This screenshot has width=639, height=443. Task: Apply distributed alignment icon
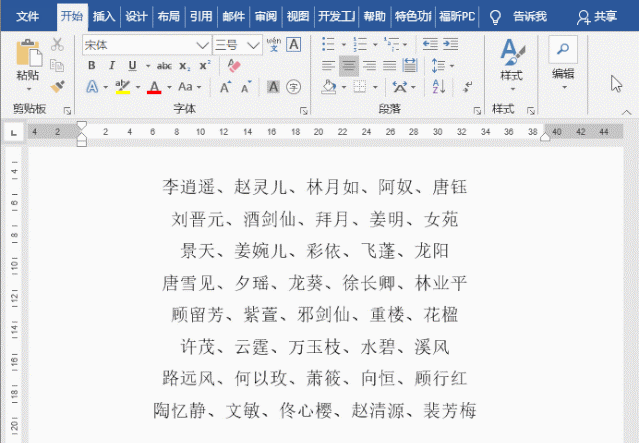pos(410,65)
